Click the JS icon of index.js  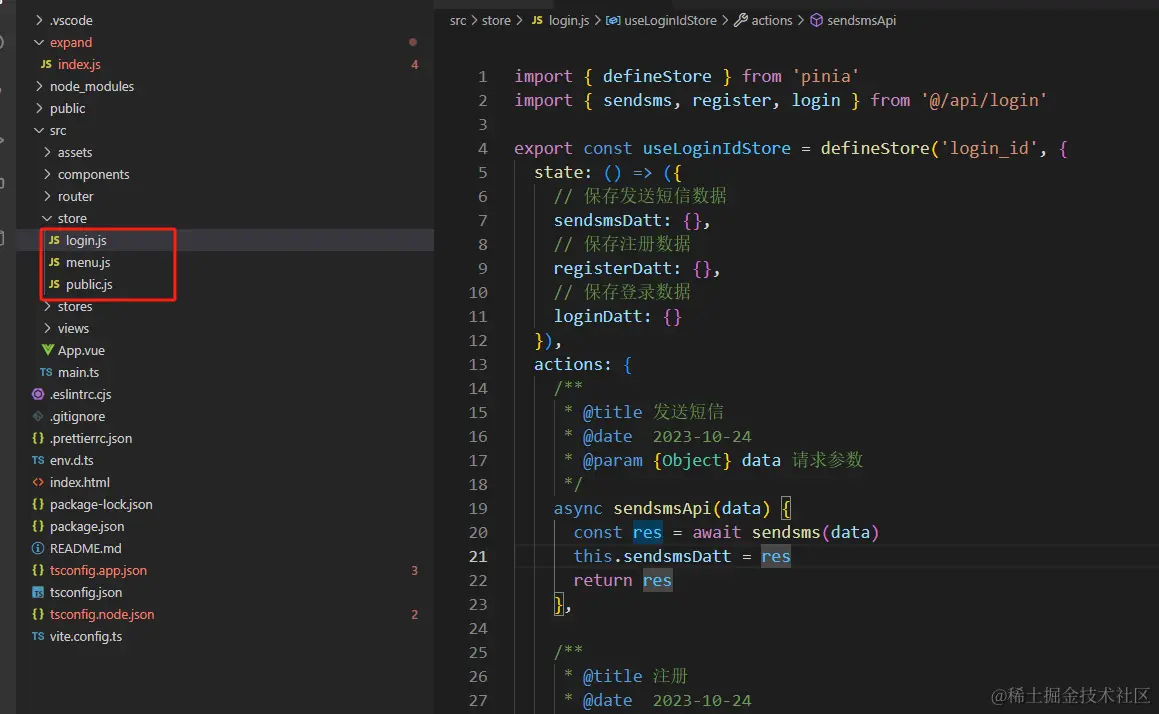46,64
